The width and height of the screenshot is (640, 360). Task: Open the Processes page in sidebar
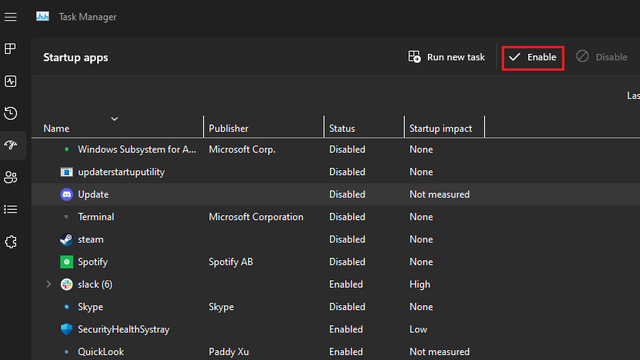(11, 49)
